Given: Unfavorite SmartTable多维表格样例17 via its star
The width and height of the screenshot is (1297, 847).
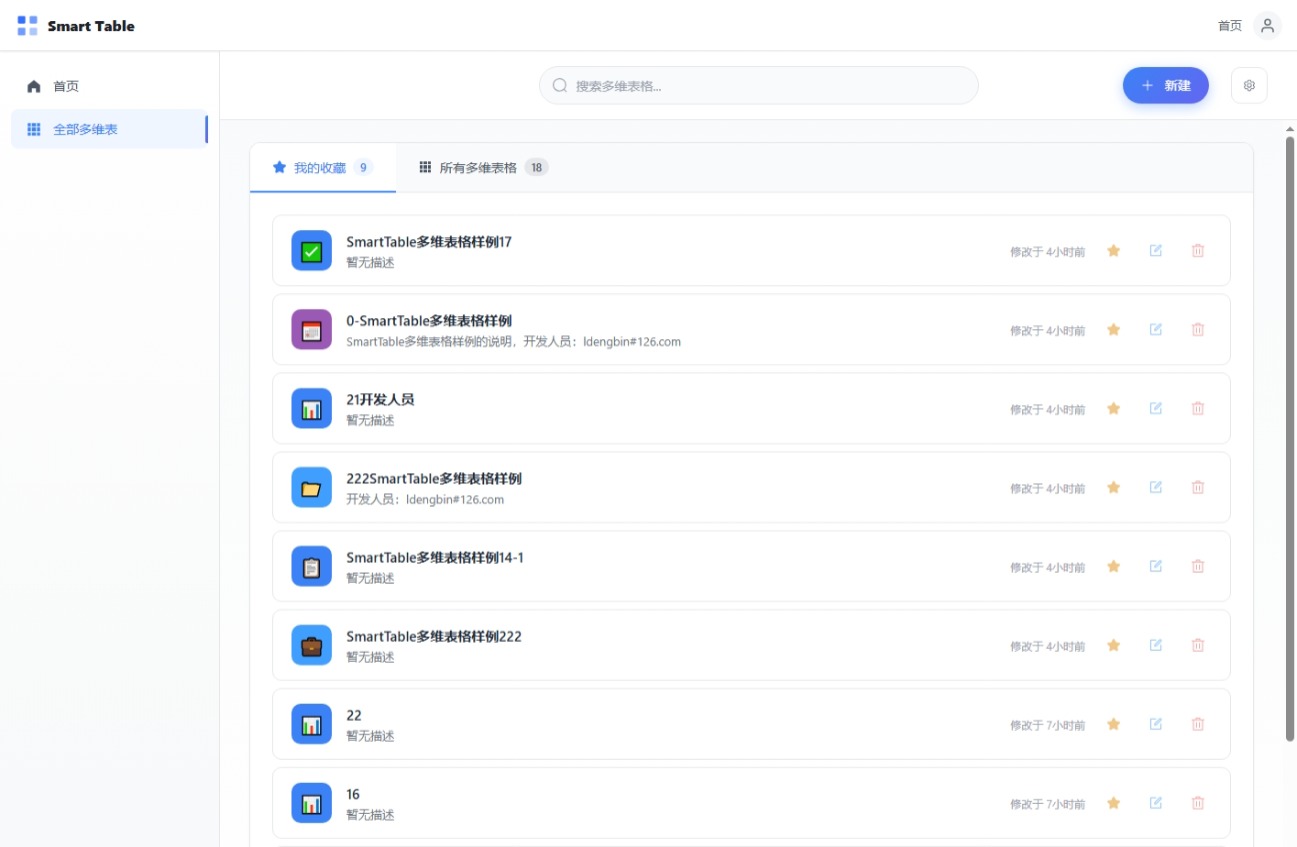Looking at the screenshot, I should (x=1113, y=251).
